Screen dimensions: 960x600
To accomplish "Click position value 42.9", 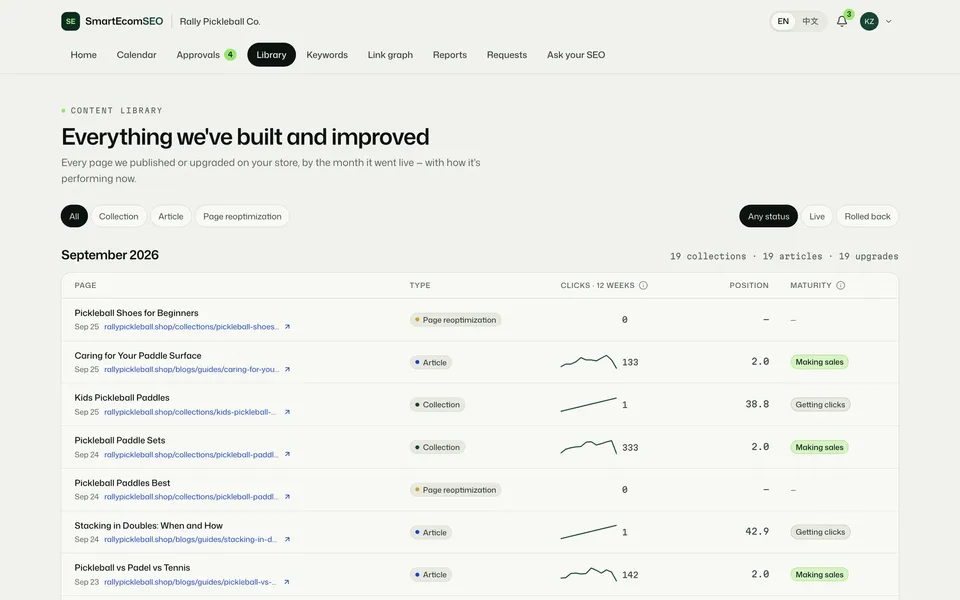I will pos(757,531).
